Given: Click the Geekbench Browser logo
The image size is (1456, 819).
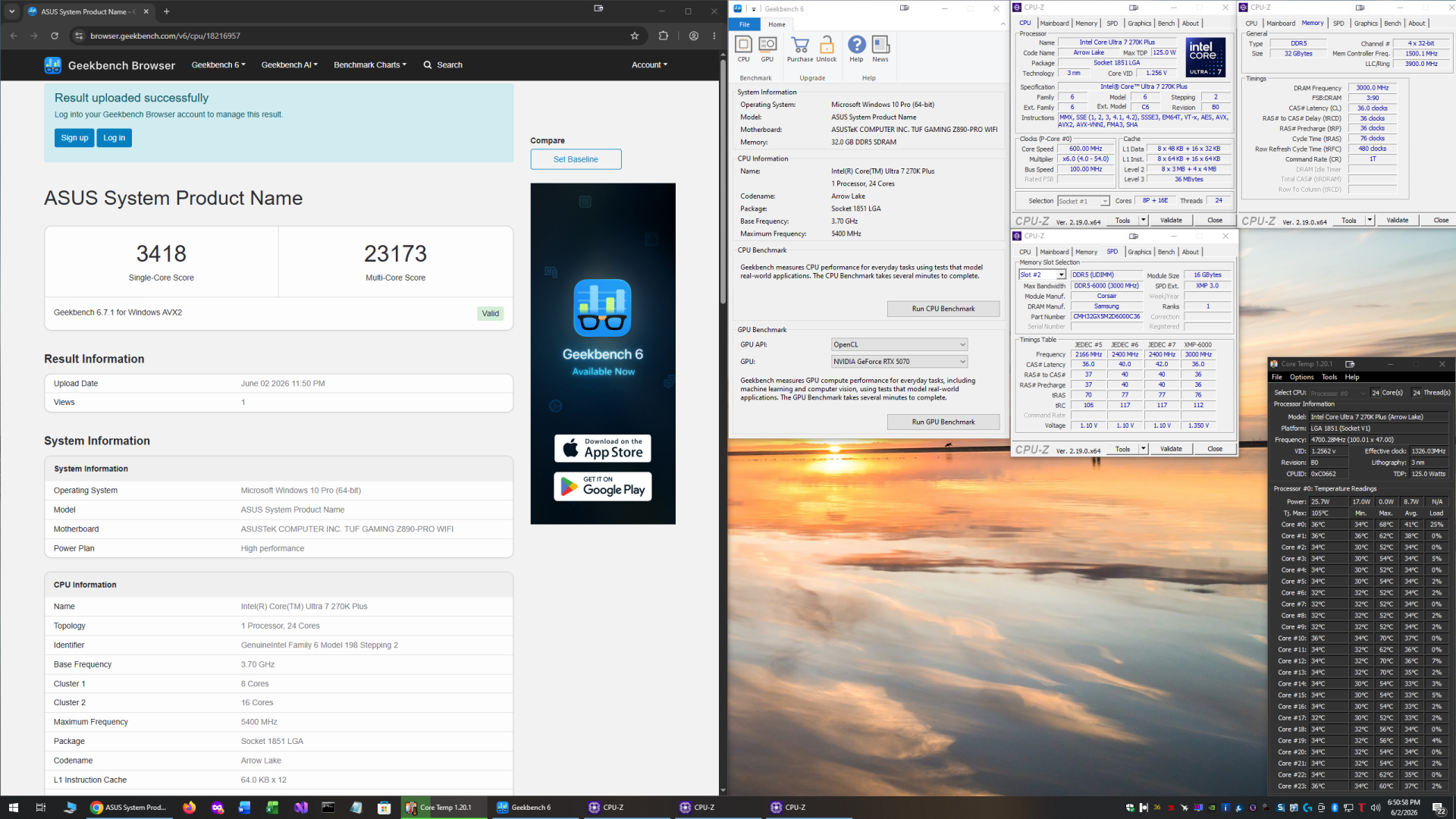Looking at the screenshot, I should click(x=109, y=65).
